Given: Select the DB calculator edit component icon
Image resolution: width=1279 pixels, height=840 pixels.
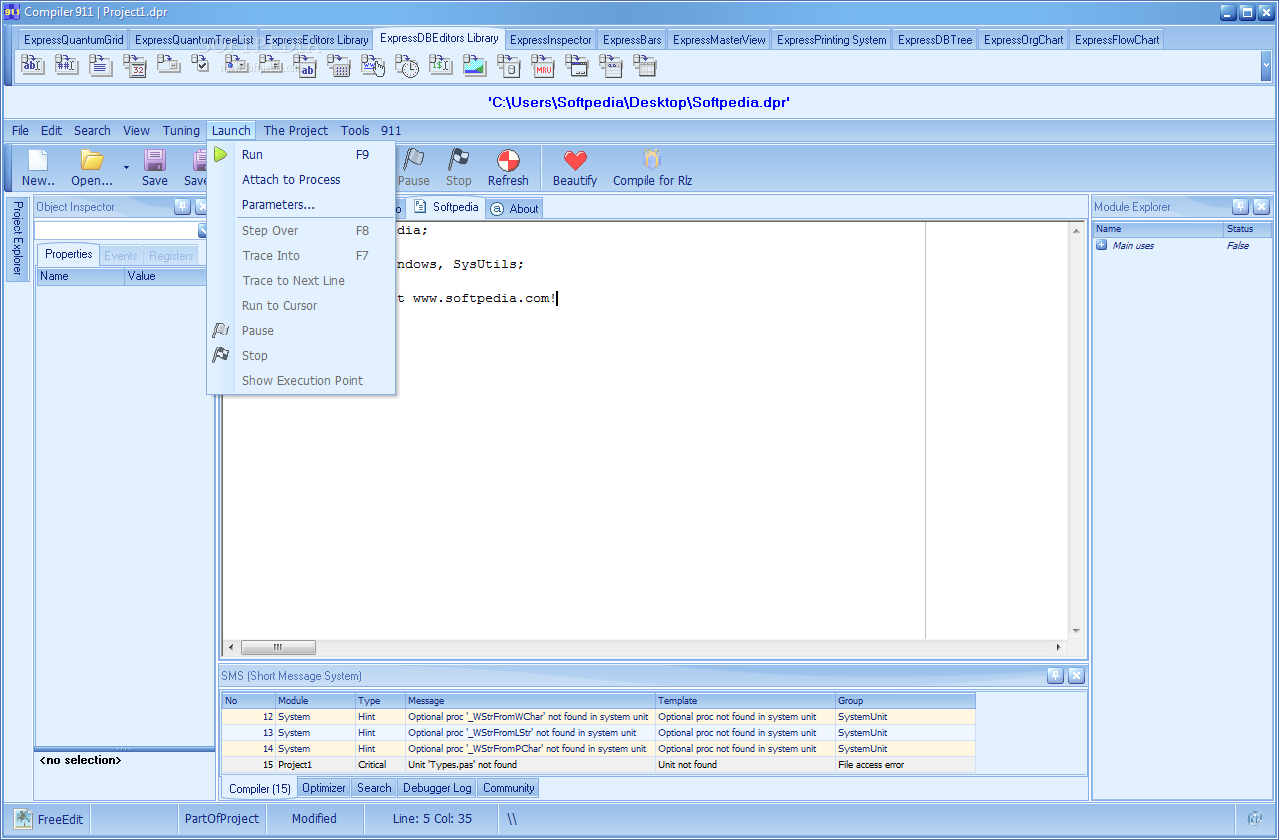Looking at the screenshot, I should click(x=339, y=66).
